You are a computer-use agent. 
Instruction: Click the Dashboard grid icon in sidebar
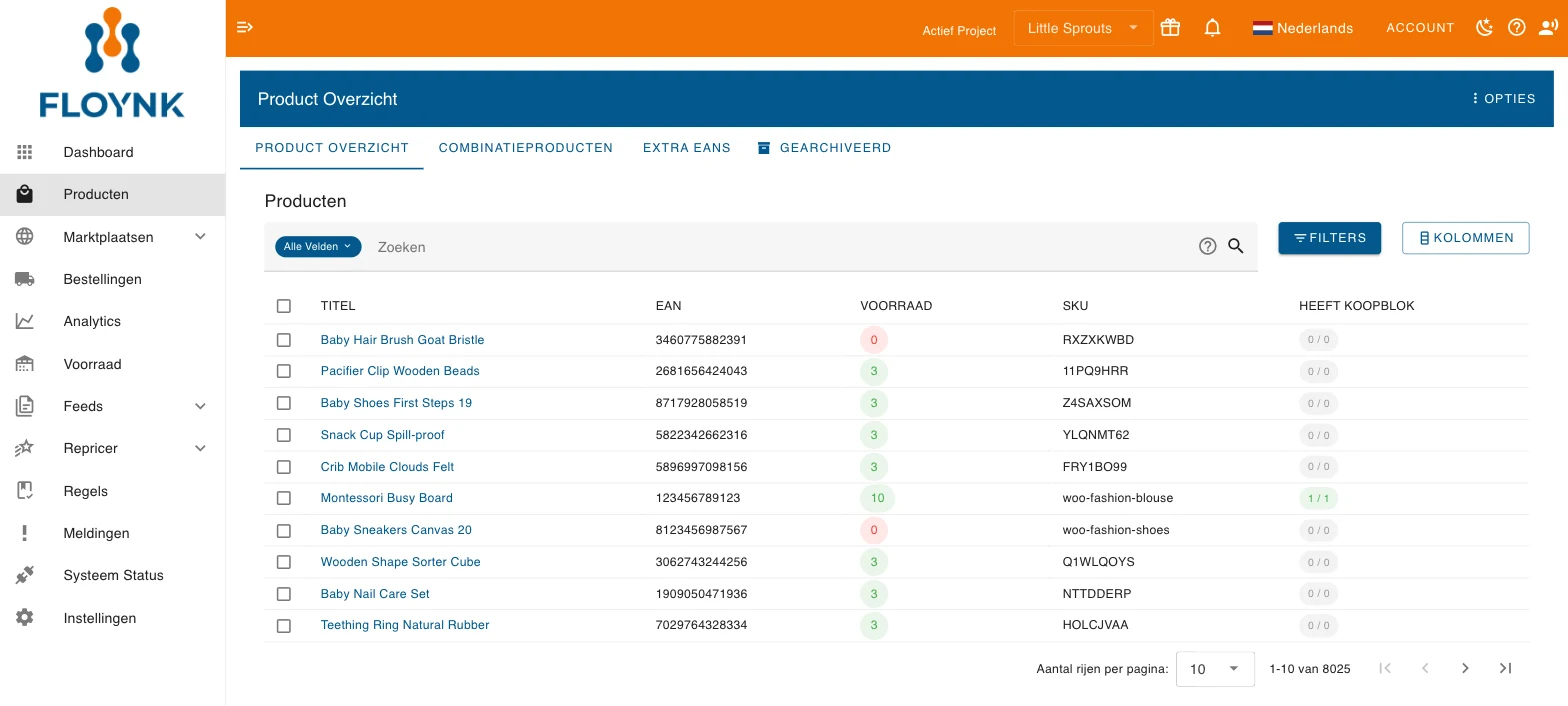coord(25,152)
